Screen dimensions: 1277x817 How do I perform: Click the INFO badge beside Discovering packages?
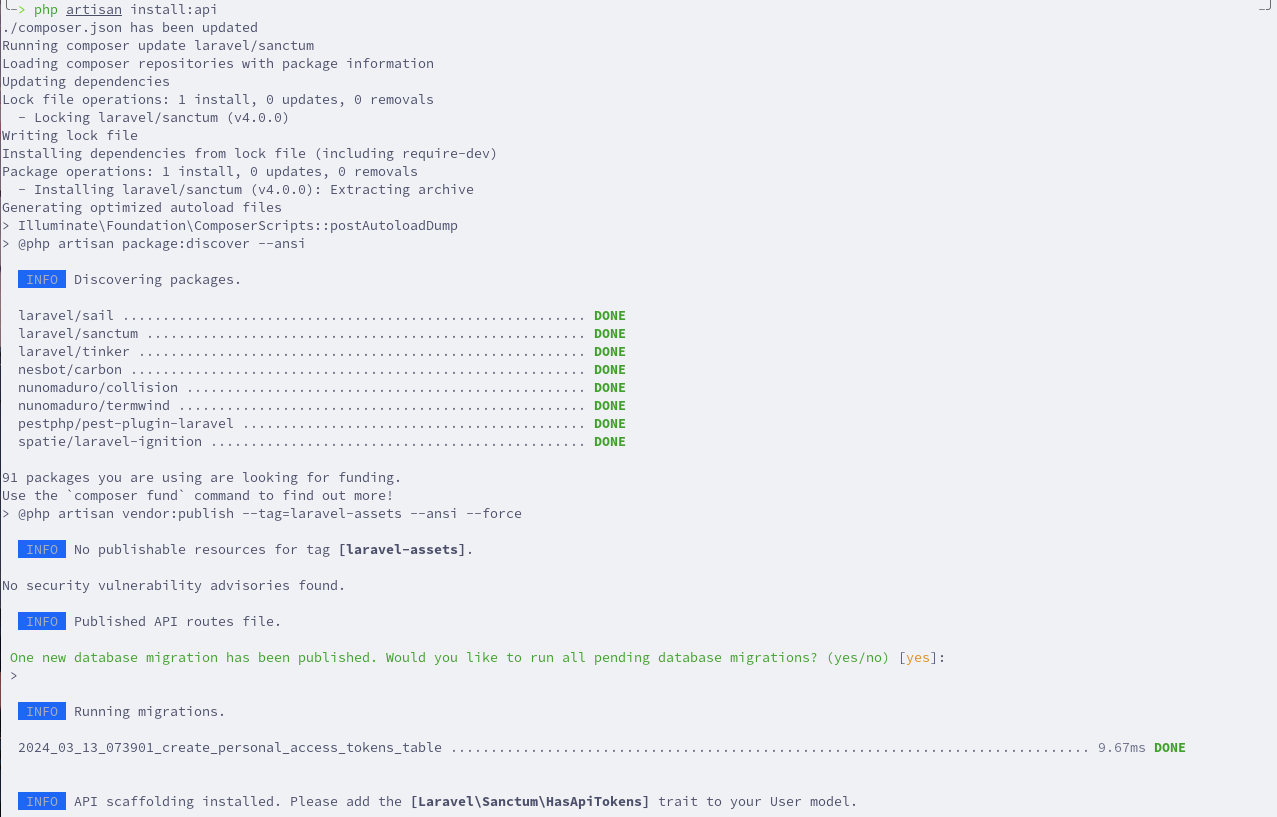click(42, 279)
